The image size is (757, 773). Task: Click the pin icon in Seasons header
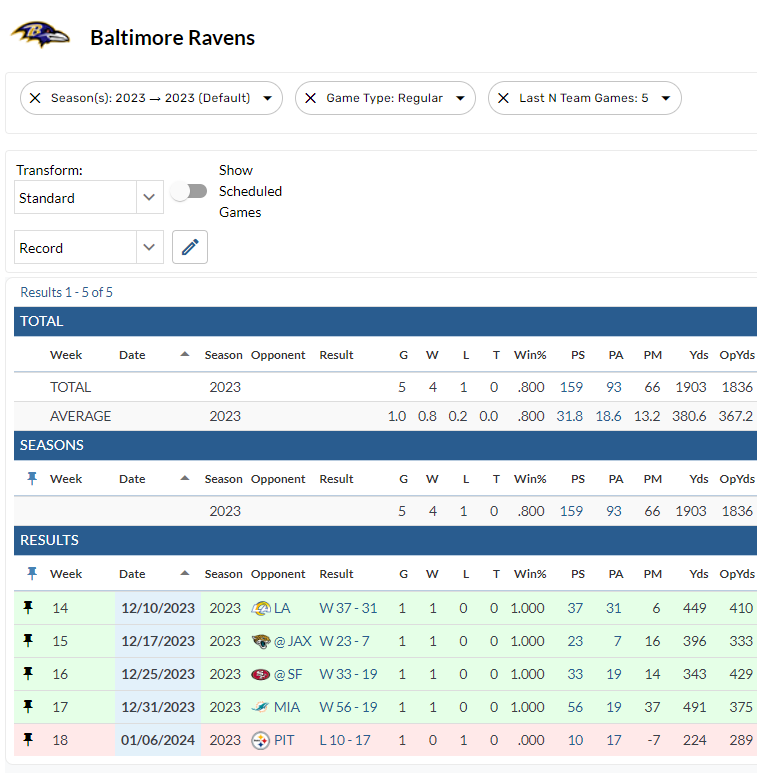(x=32, y=479)
